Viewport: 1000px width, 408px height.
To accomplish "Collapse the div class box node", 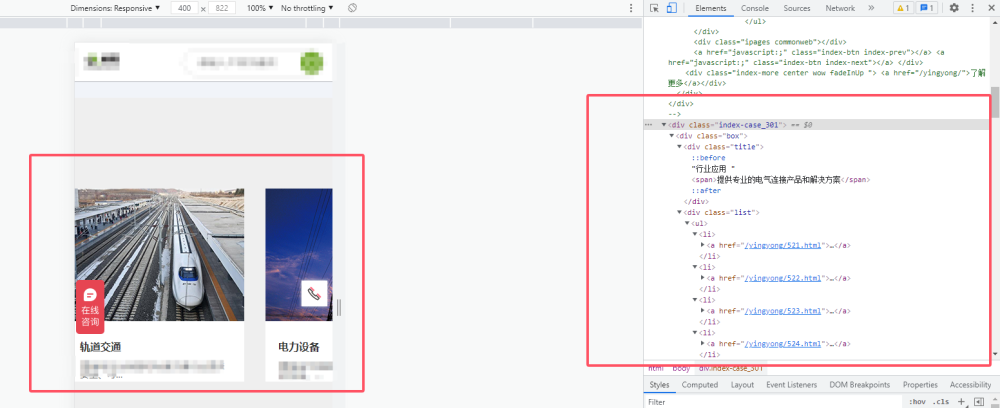I will point(672,136).
